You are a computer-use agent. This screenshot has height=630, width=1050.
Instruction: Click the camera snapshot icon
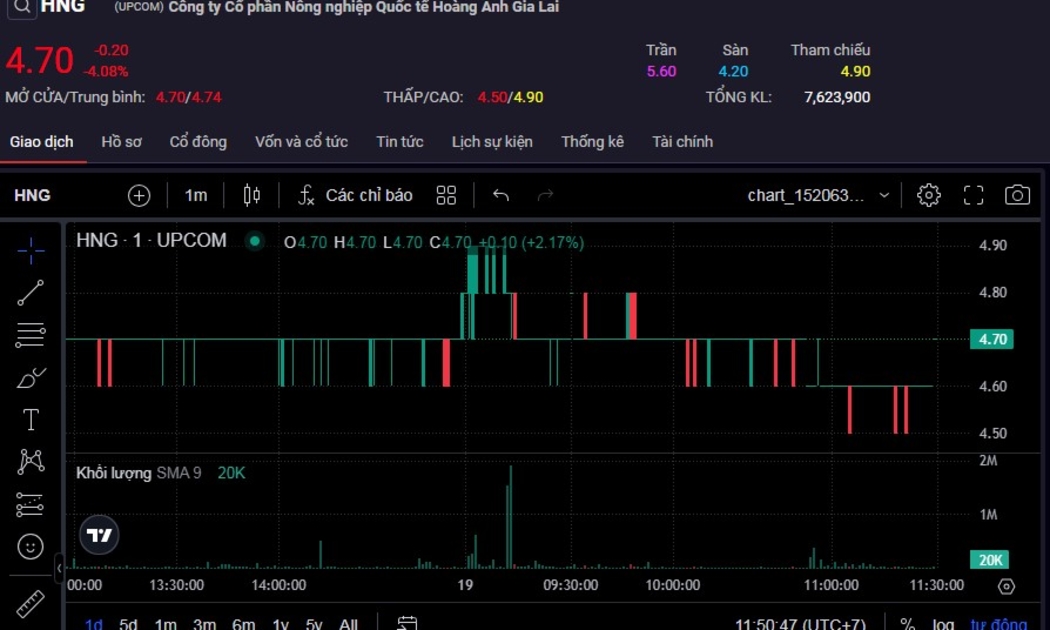click(x=1017, y=195)
